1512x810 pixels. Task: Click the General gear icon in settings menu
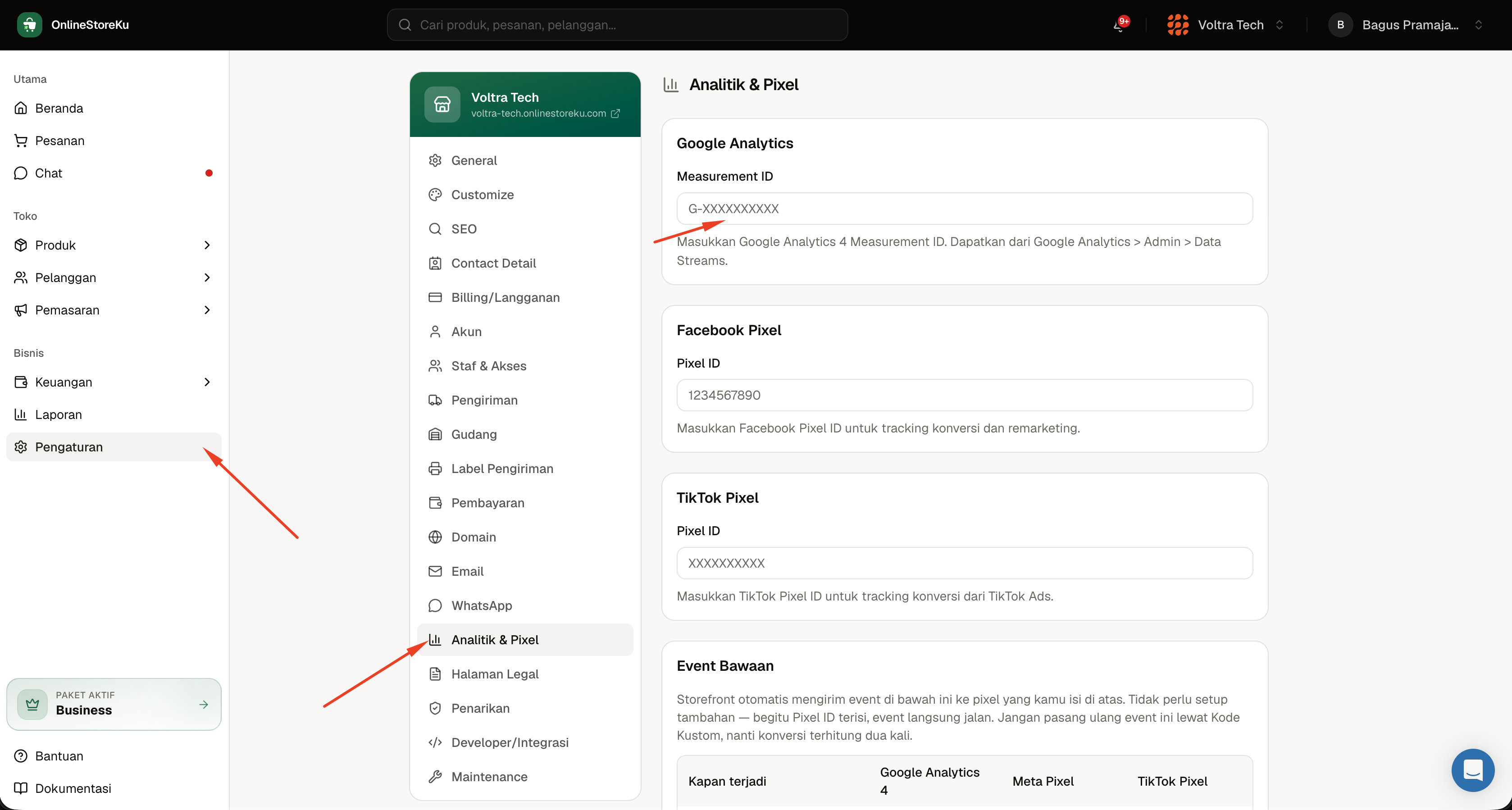click(435, 160)
